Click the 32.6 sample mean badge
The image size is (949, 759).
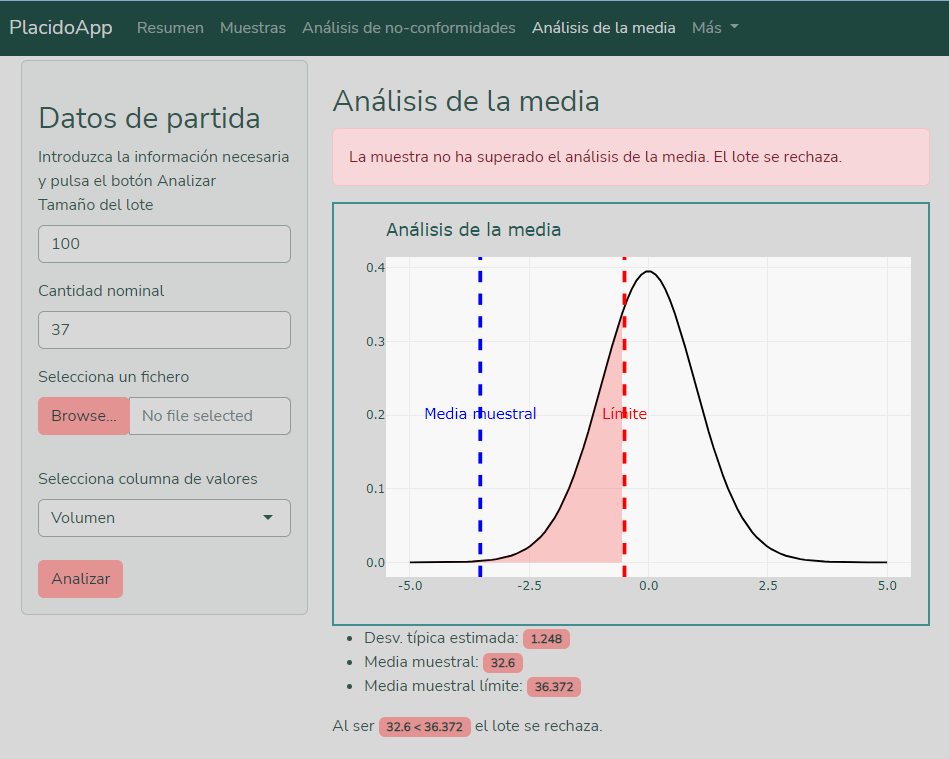pos(502,663)
